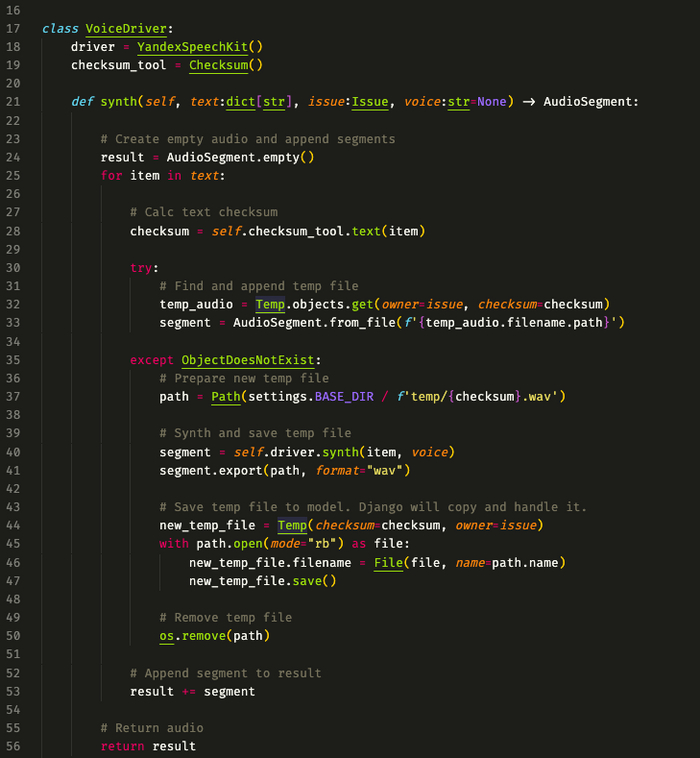Click the underlined Temp constructor on line 44
Viewport: 700px width, 758px height.
292,526
